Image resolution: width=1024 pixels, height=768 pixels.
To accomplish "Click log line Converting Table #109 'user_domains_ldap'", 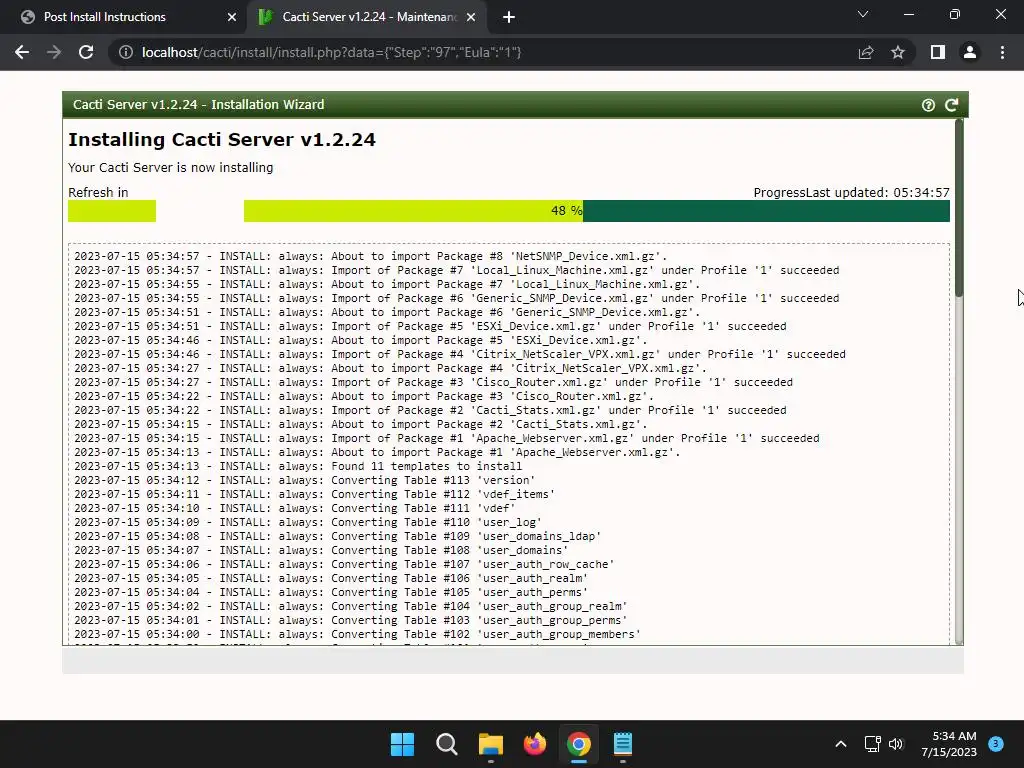I will tap(337, 536).
